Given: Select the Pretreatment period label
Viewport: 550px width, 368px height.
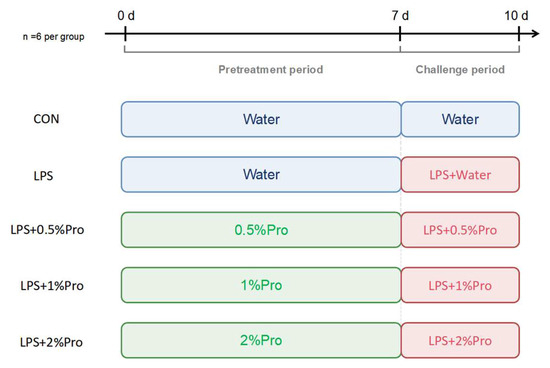Looking at the screenshot, I should [270, 69].
